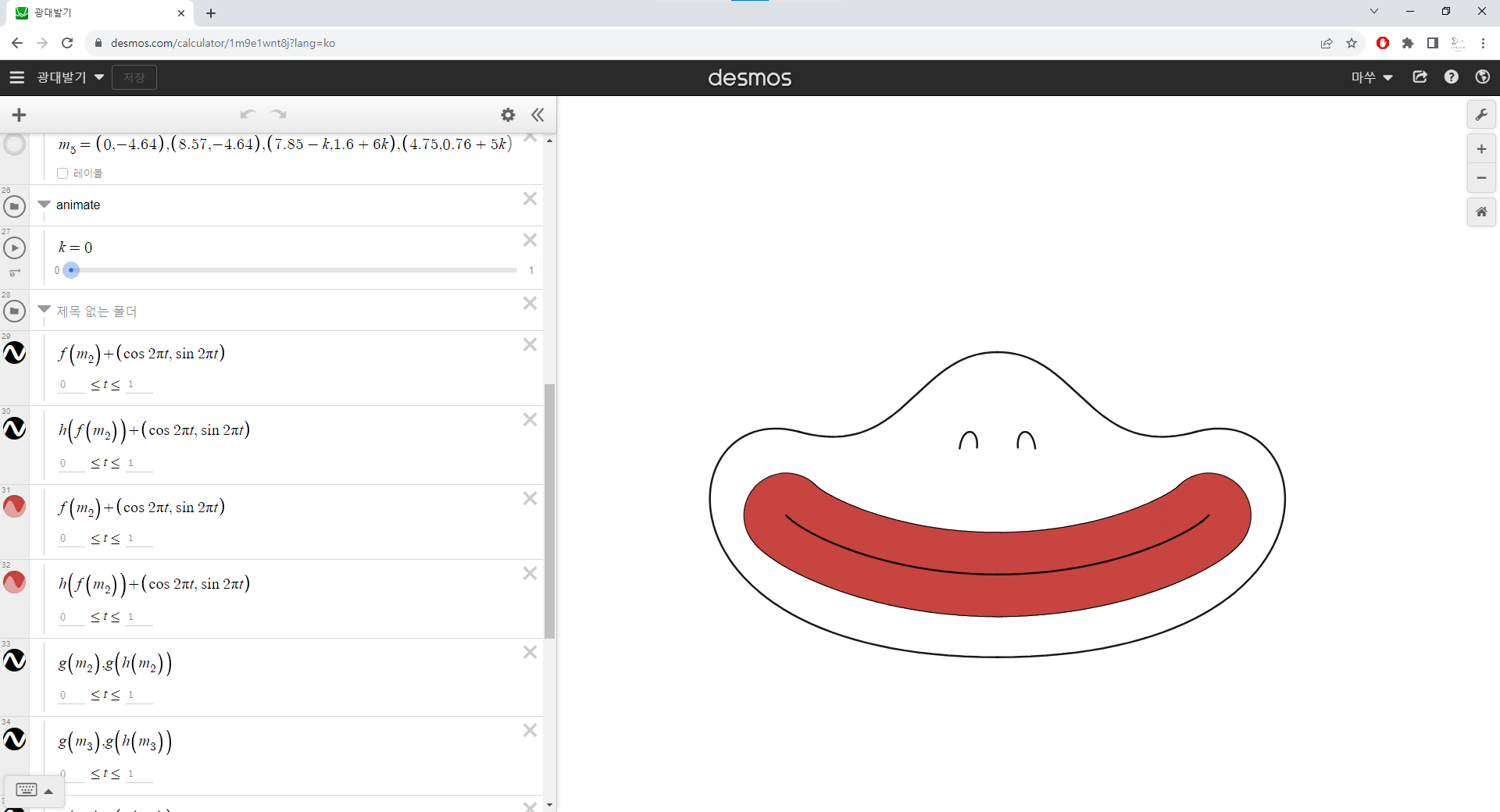Click the k slider track
Image resolution: width=1500 pixels, height=812 pixels.
(x=297, y=270)
